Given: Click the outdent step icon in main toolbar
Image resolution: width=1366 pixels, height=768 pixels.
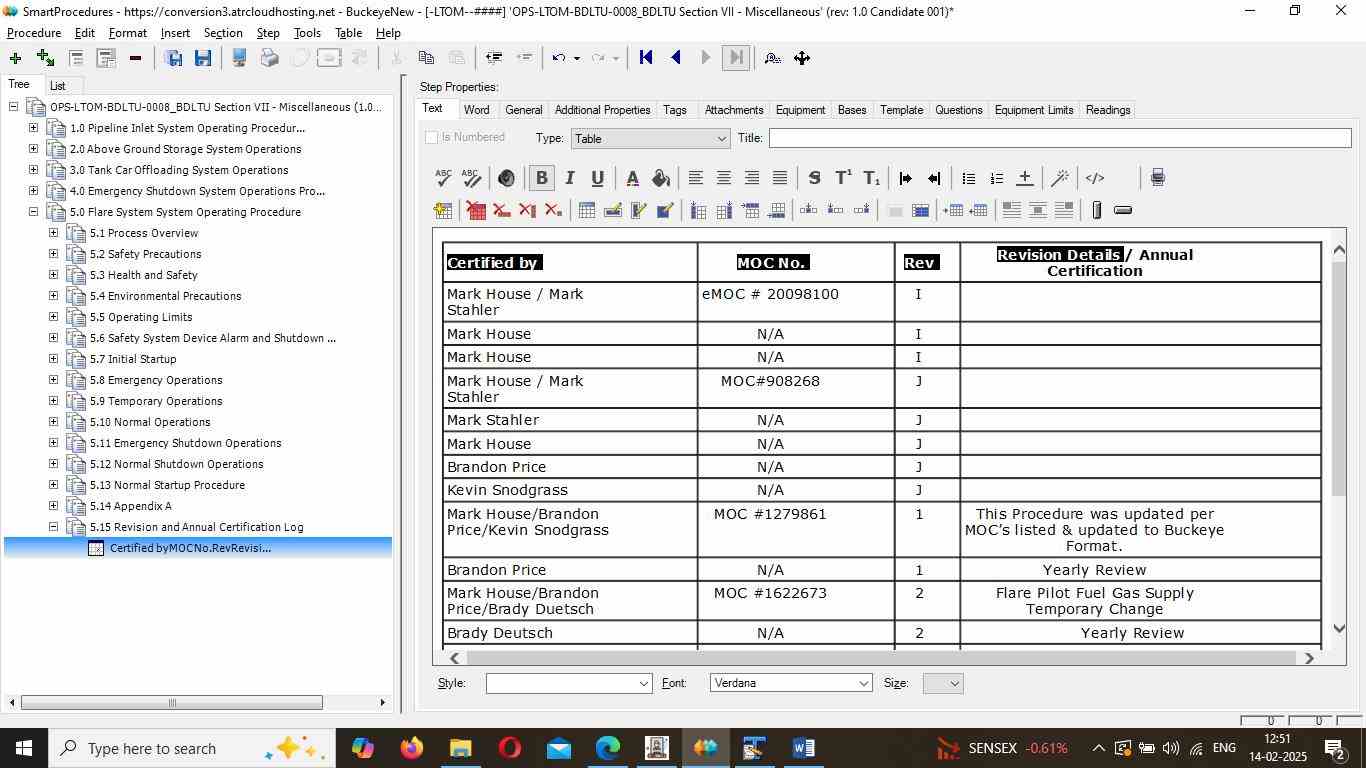Looking at the screenshot, I should (493, 58).
